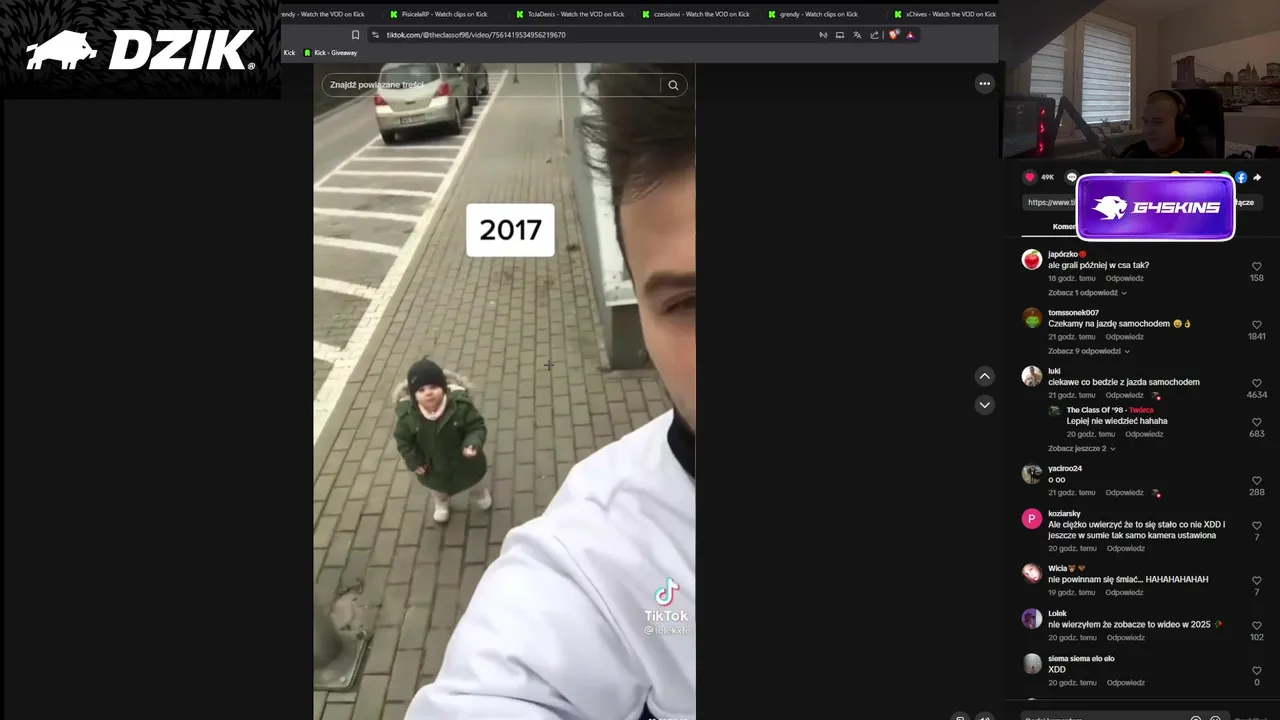Switch to 'xChives - Watch the VOD' tab

click(945, 14)
